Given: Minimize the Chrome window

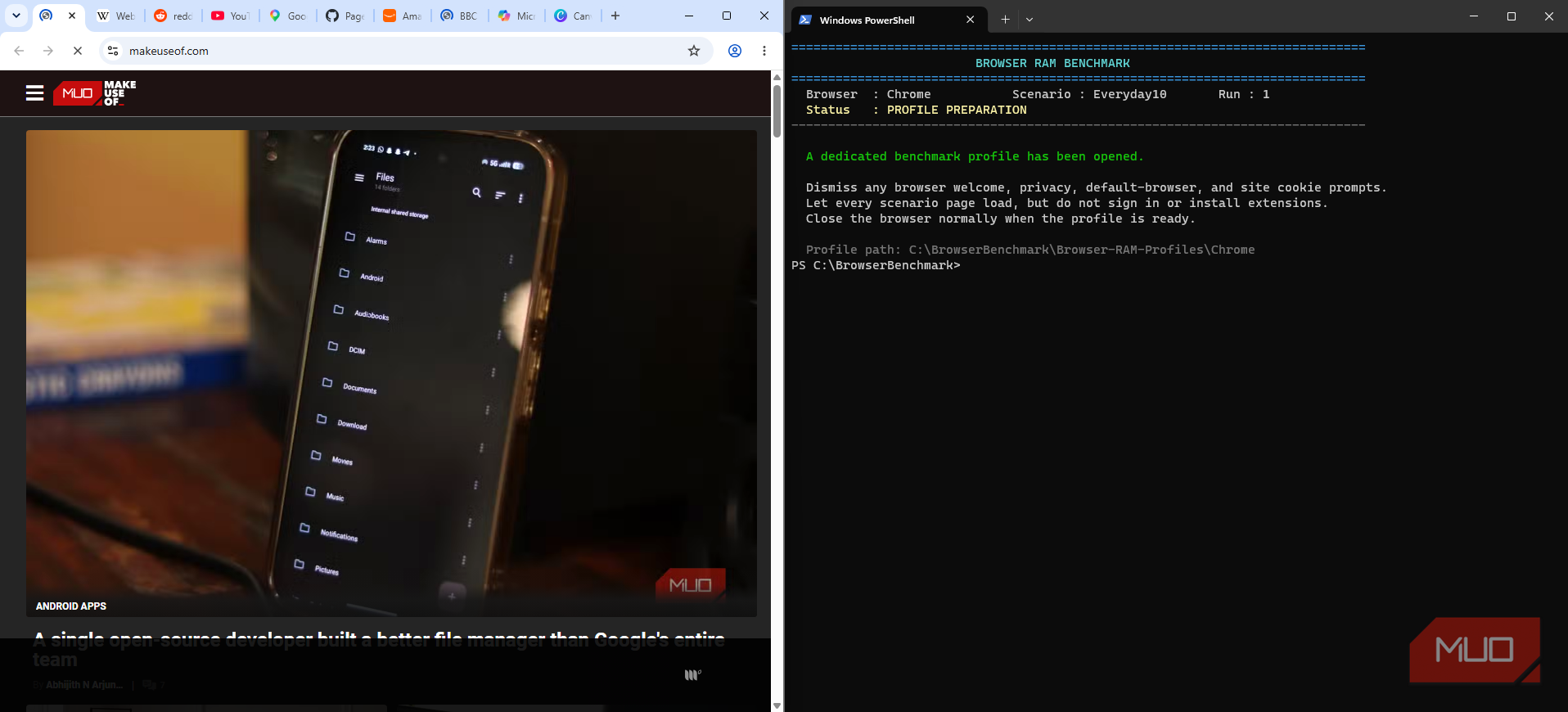Looking at the screenshot, I should click(x=689, y=16).
